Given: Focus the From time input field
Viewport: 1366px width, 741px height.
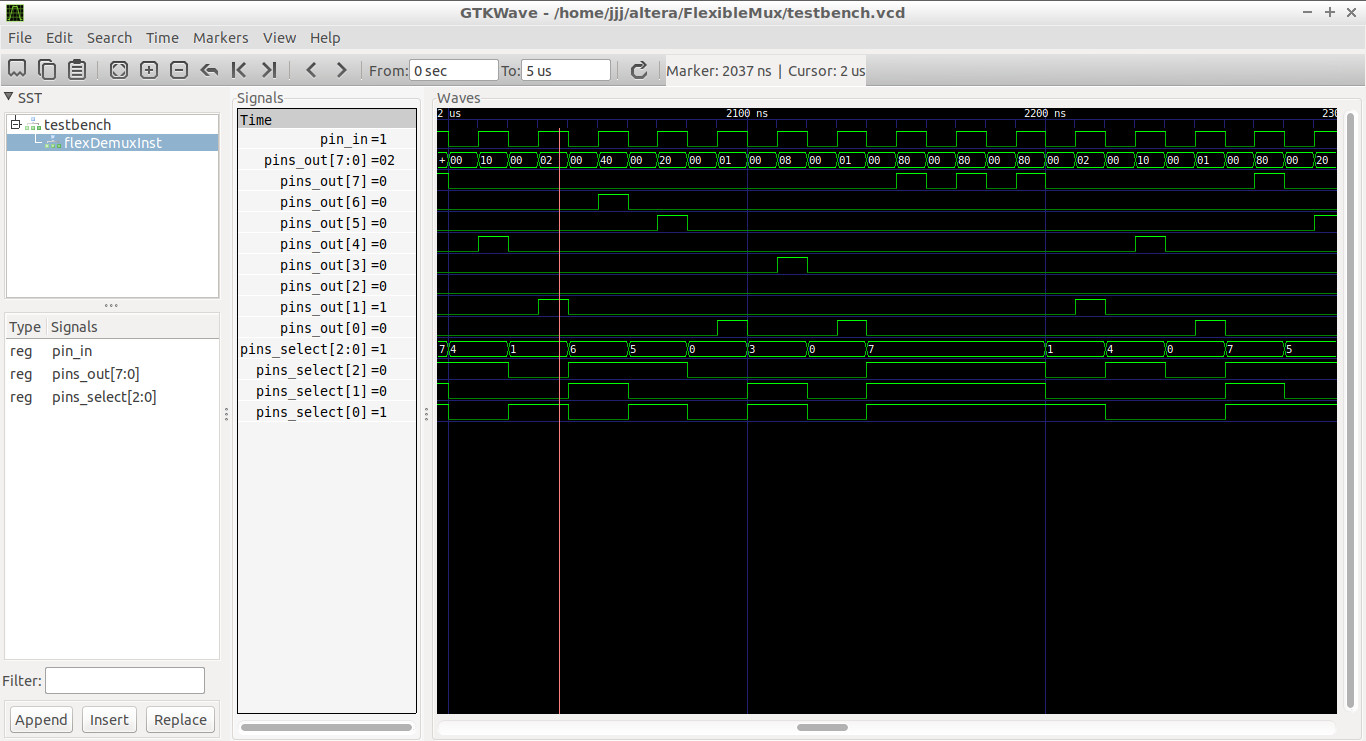Looking at the screenshot, I should point(454,71).
